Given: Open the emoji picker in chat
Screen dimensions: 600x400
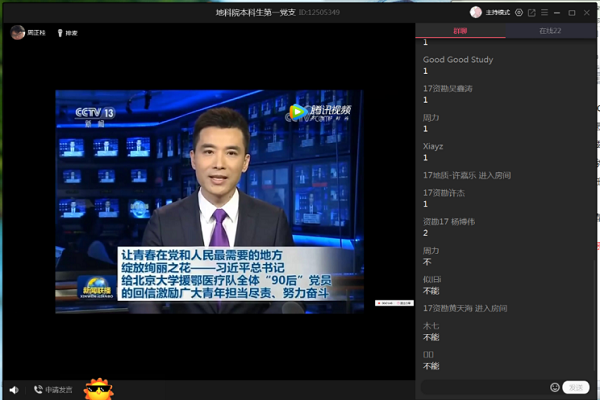Looking at the screenshot, I should tap(555, 387).
